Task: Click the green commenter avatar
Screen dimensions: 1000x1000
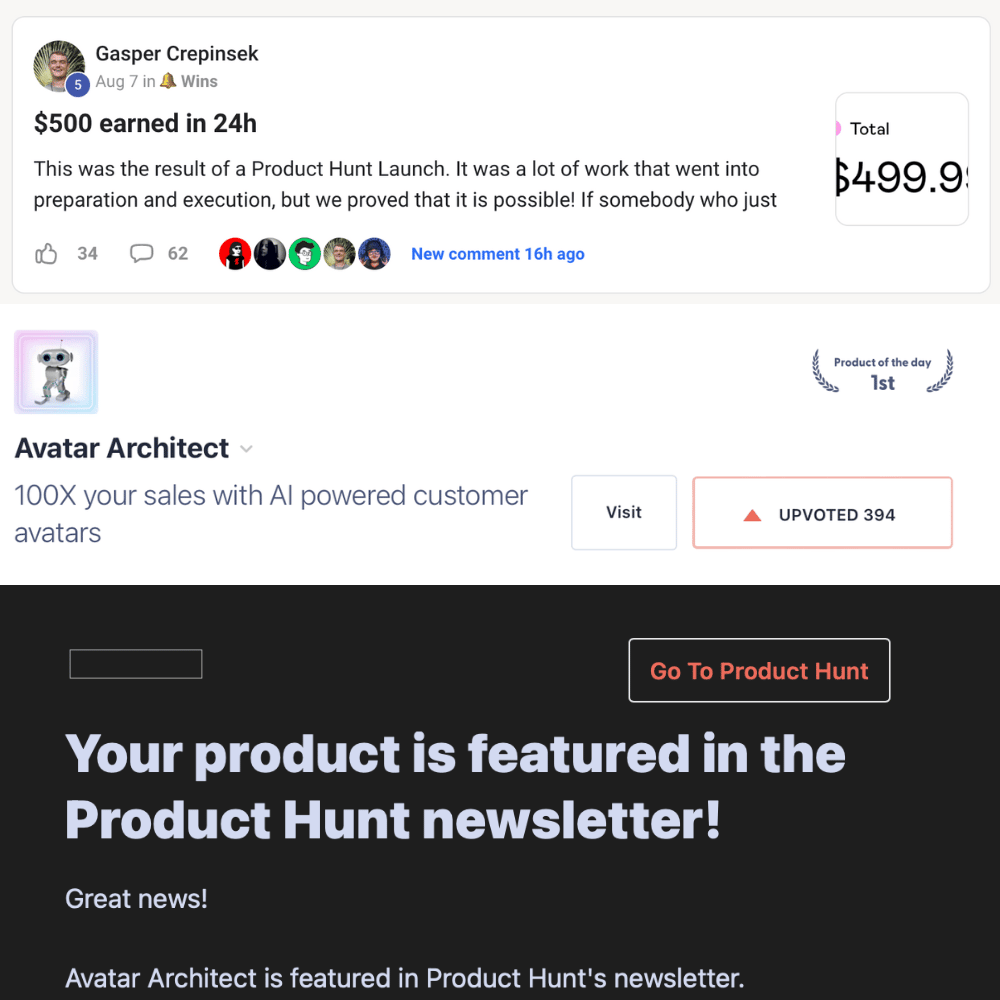Action: (304, 254)
